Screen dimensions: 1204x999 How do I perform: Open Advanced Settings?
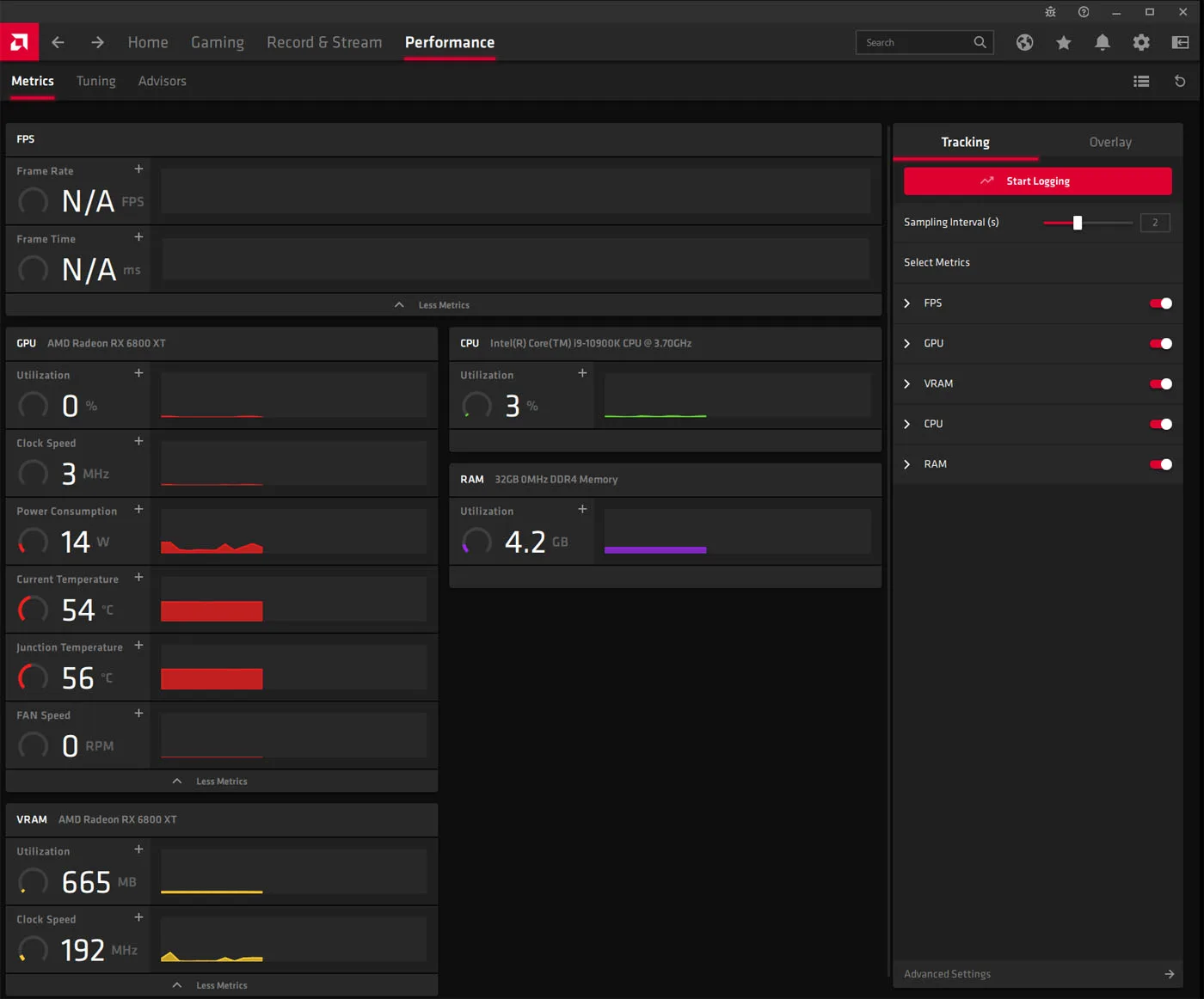pyautogui.click(x=1038, y=974)
